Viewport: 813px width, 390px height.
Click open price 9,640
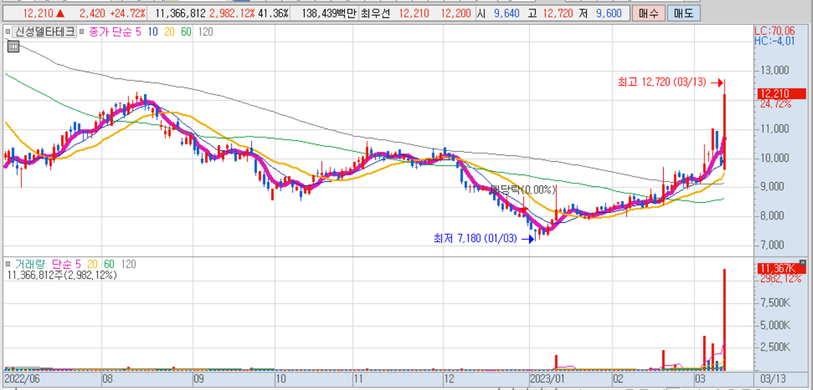[508, 13]
